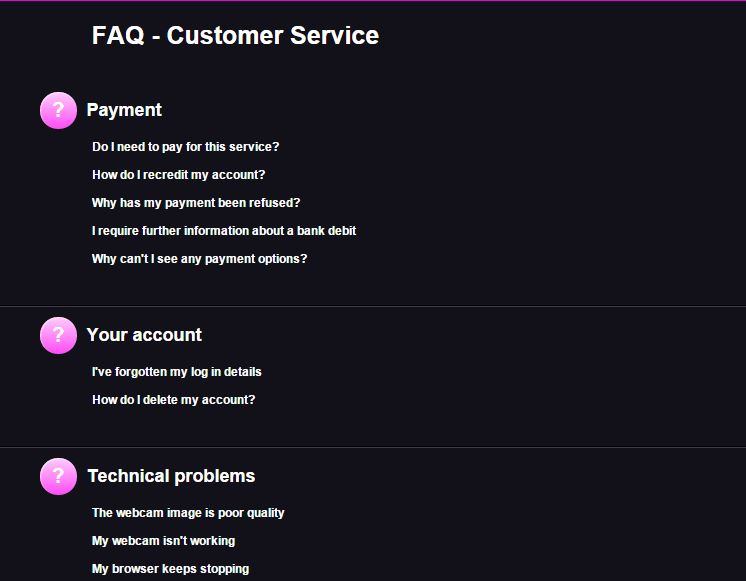The height and width of the screenshot is (581, 746).
Task: Open 'Do I need to pay for this service?'
Action: click(186, 147)
